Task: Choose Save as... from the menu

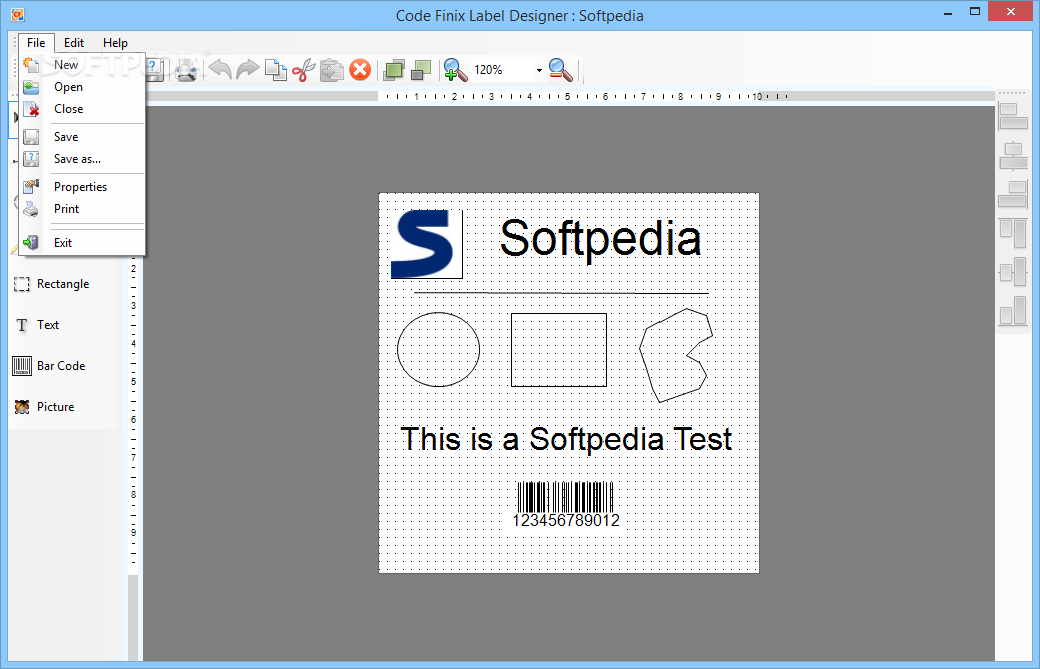Action: point(82,159)
